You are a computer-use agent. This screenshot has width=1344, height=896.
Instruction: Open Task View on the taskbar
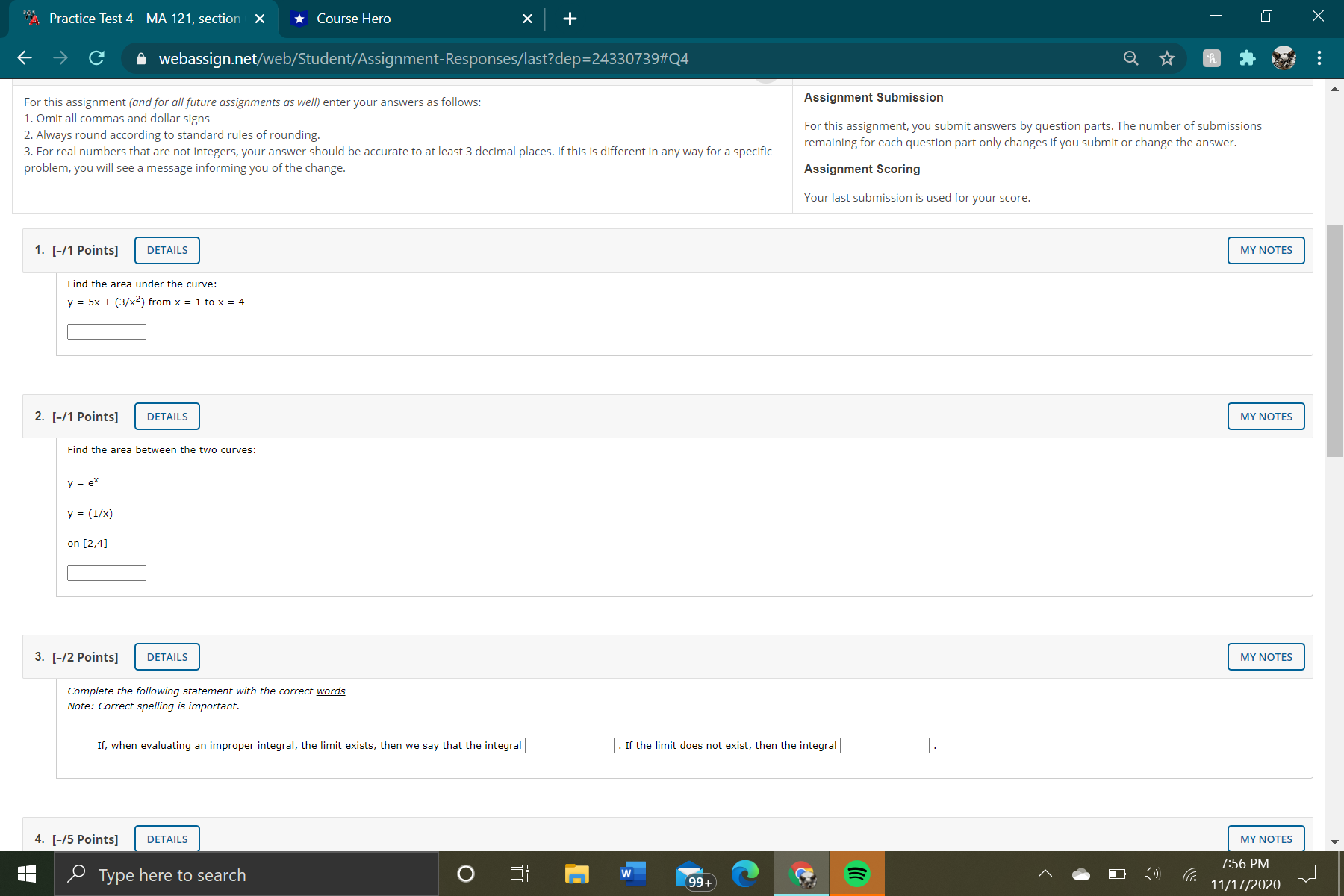[x=520, y=874]
